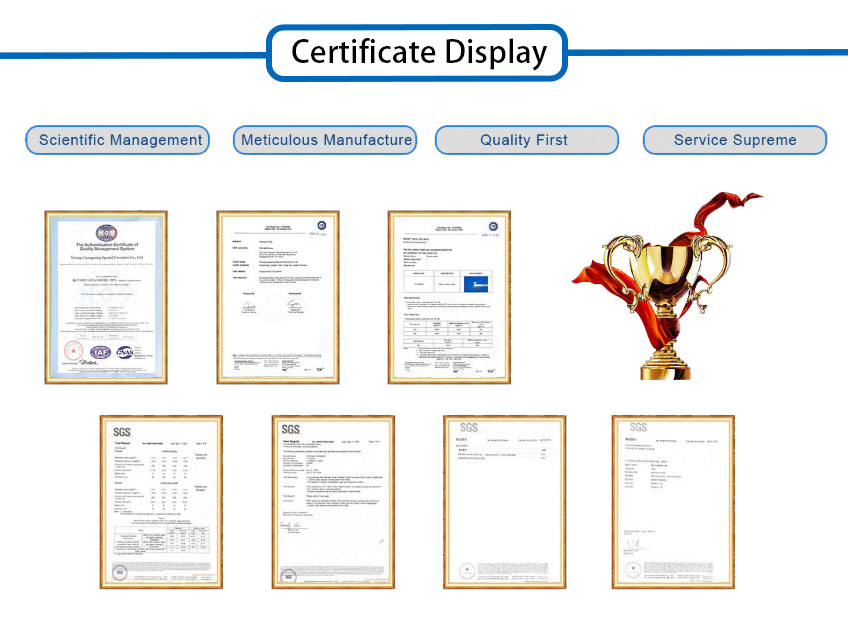The height and width of the screenshot is (624, 848).
Task: Open the blue Quality Management System certificate
Action: tap(106, 297)
